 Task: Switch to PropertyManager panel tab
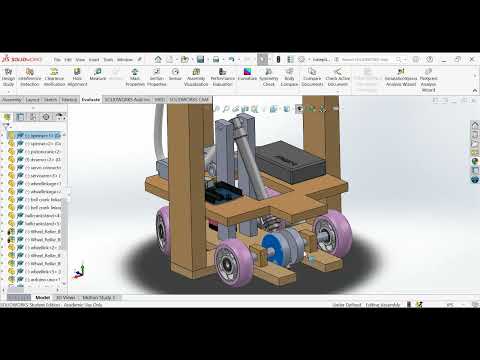[20, 117]
